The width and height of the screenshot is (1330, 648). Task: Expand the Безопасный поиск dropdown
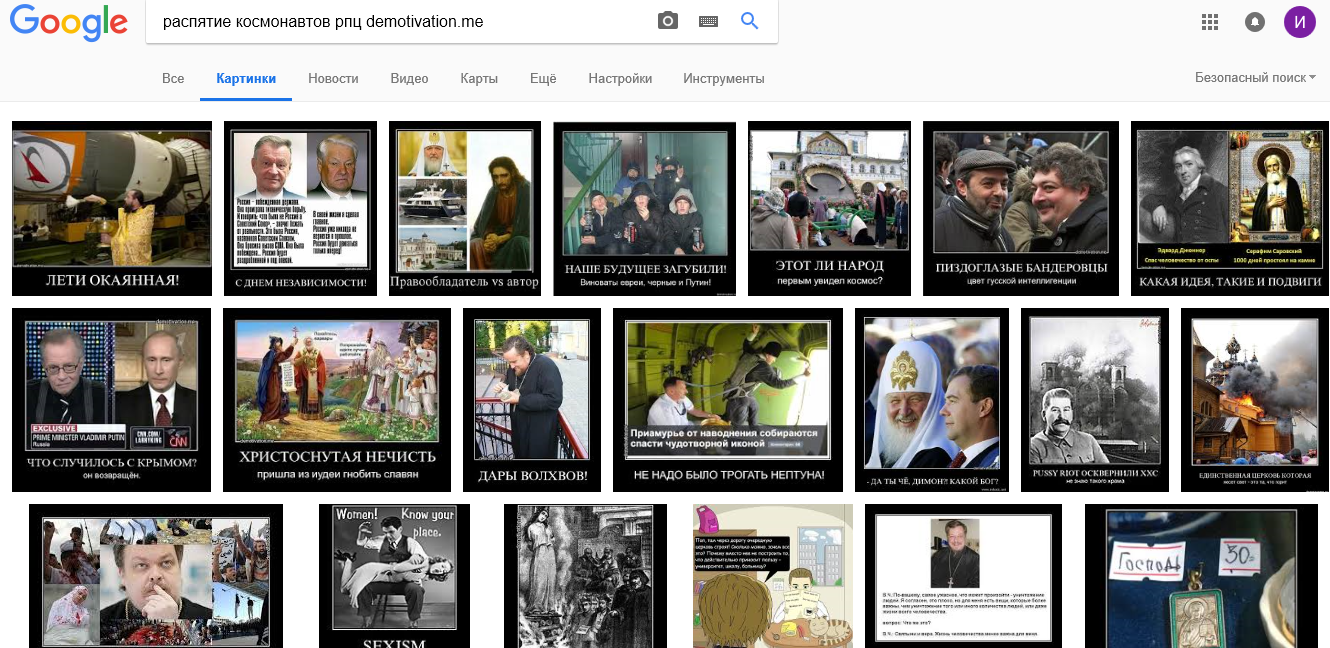click(1255, 78)
